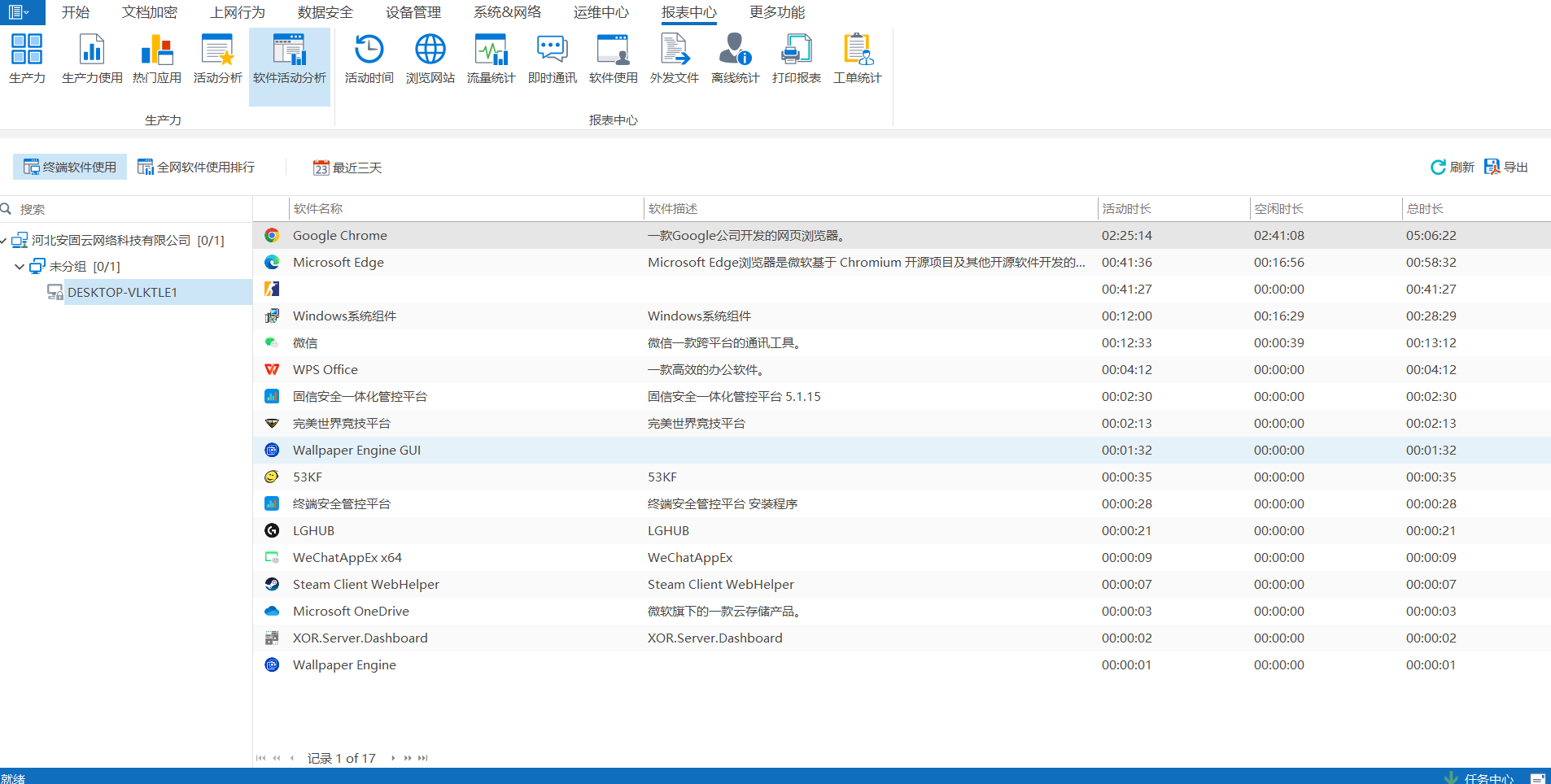Click the 刷新 refresh button
The width and height of the screenshot is (1551, 784).
[1452, 168]
